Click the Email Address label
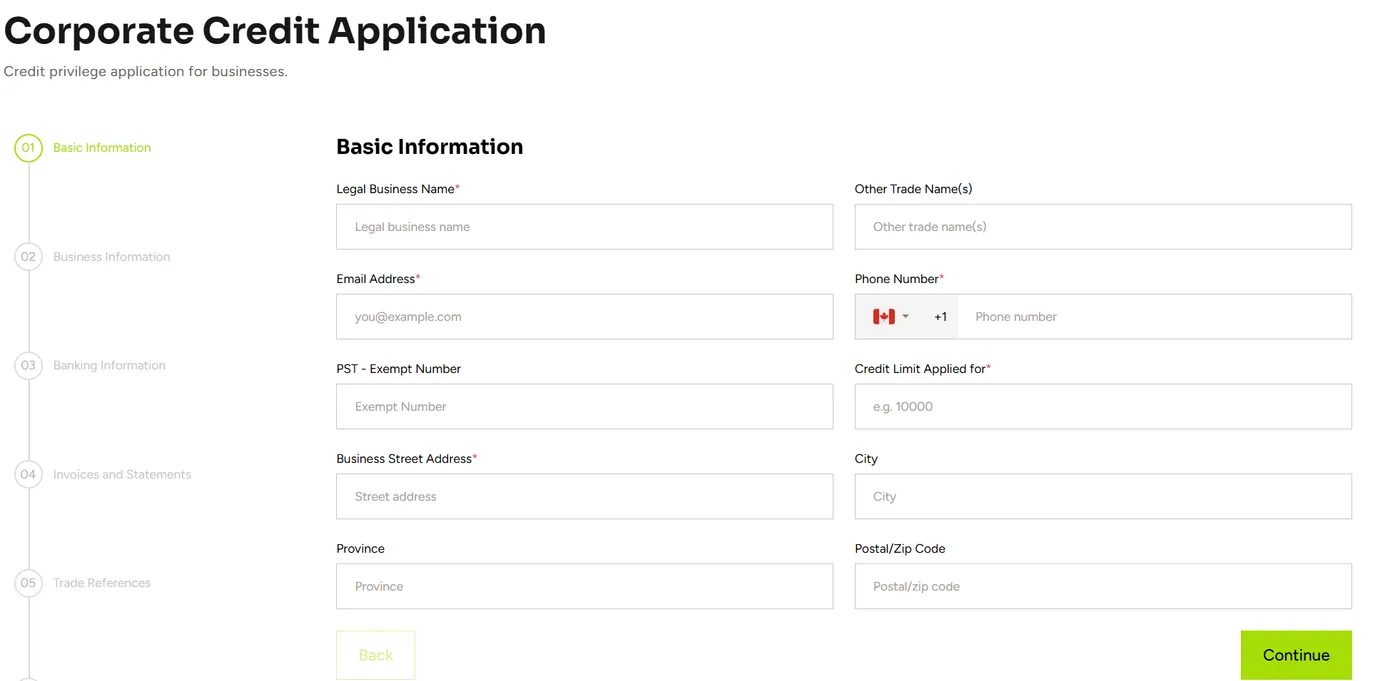The image size is (1400, 681). point(378,279)
